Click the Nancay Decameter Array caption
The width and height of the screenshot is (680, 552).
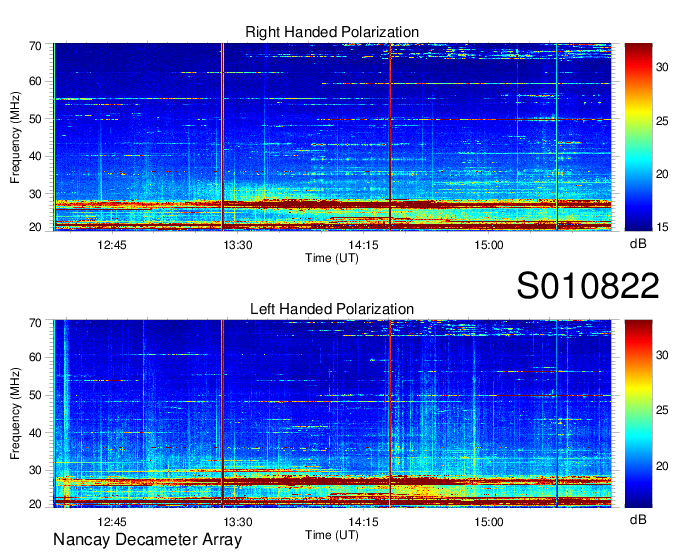pyautogui.click(x=147, y=539)
